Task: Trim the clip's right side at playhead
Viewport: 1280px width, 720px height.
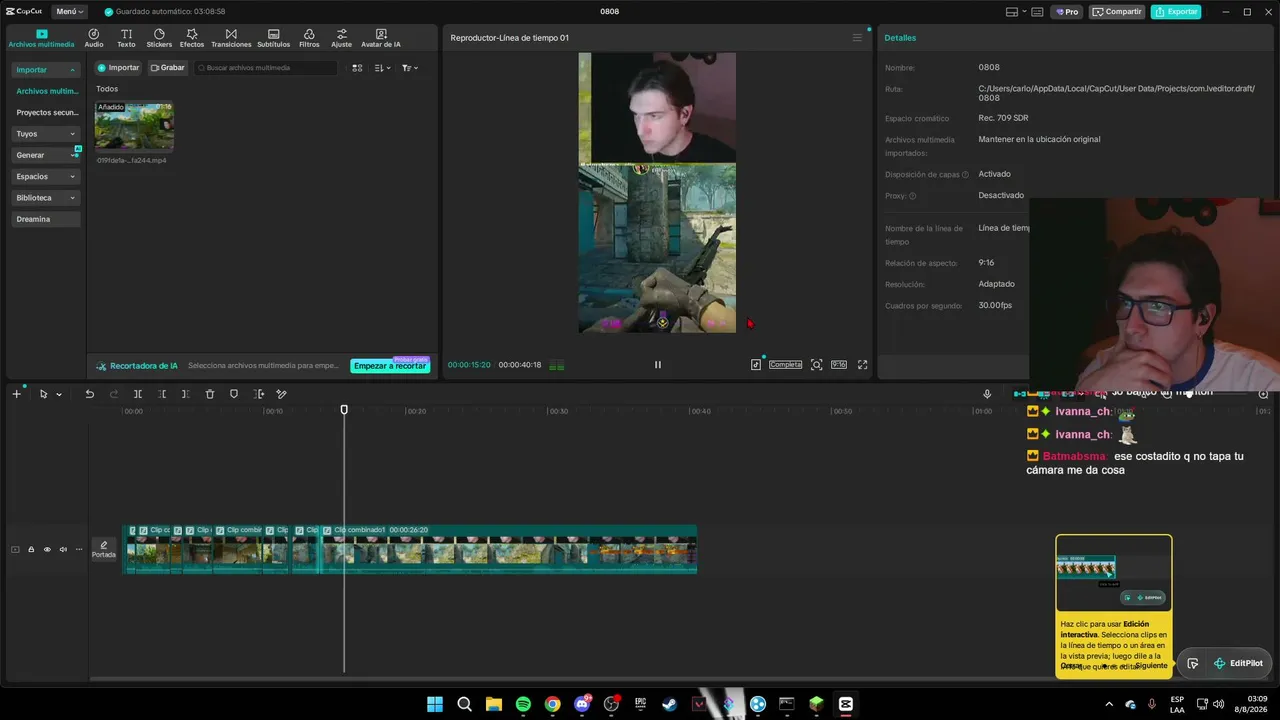Action: (186, 394)
